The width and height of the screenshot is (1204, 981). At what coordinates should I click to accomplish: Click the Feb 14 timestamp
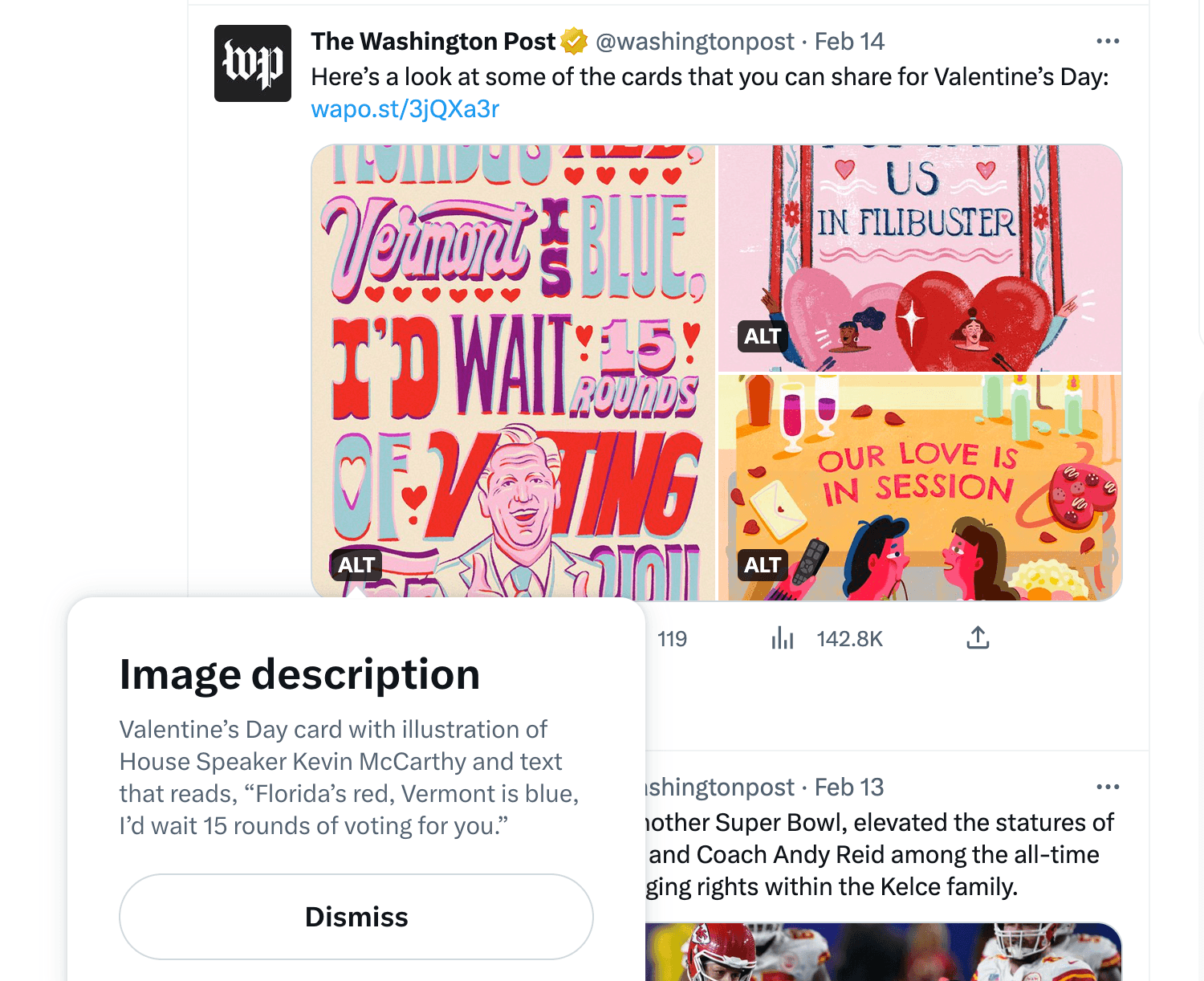848,41
